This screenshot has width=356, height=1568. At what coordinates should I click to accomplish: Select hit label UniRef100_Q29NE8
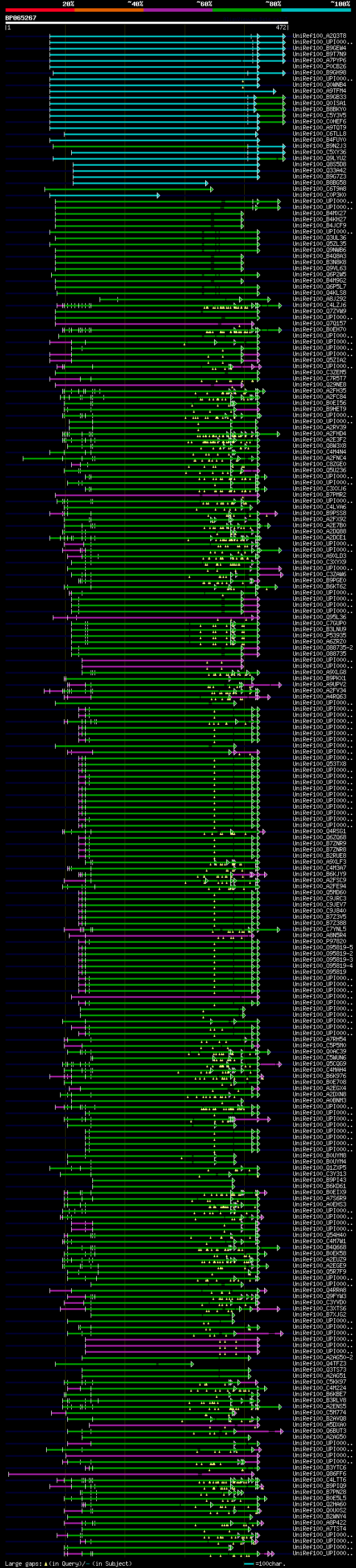(x=319, y=385)
